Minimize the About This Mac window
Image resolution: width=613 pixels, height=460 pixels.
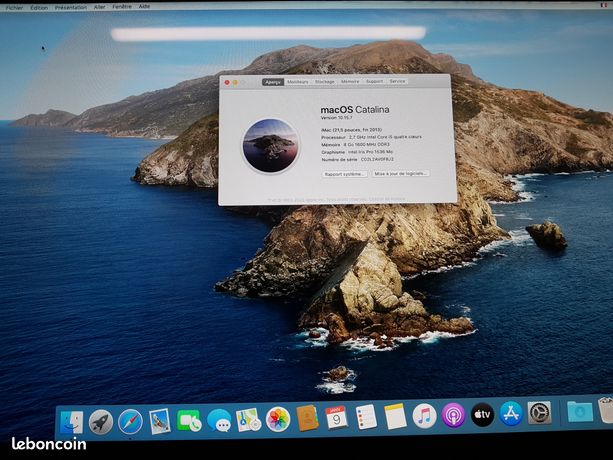click(235, 82)
